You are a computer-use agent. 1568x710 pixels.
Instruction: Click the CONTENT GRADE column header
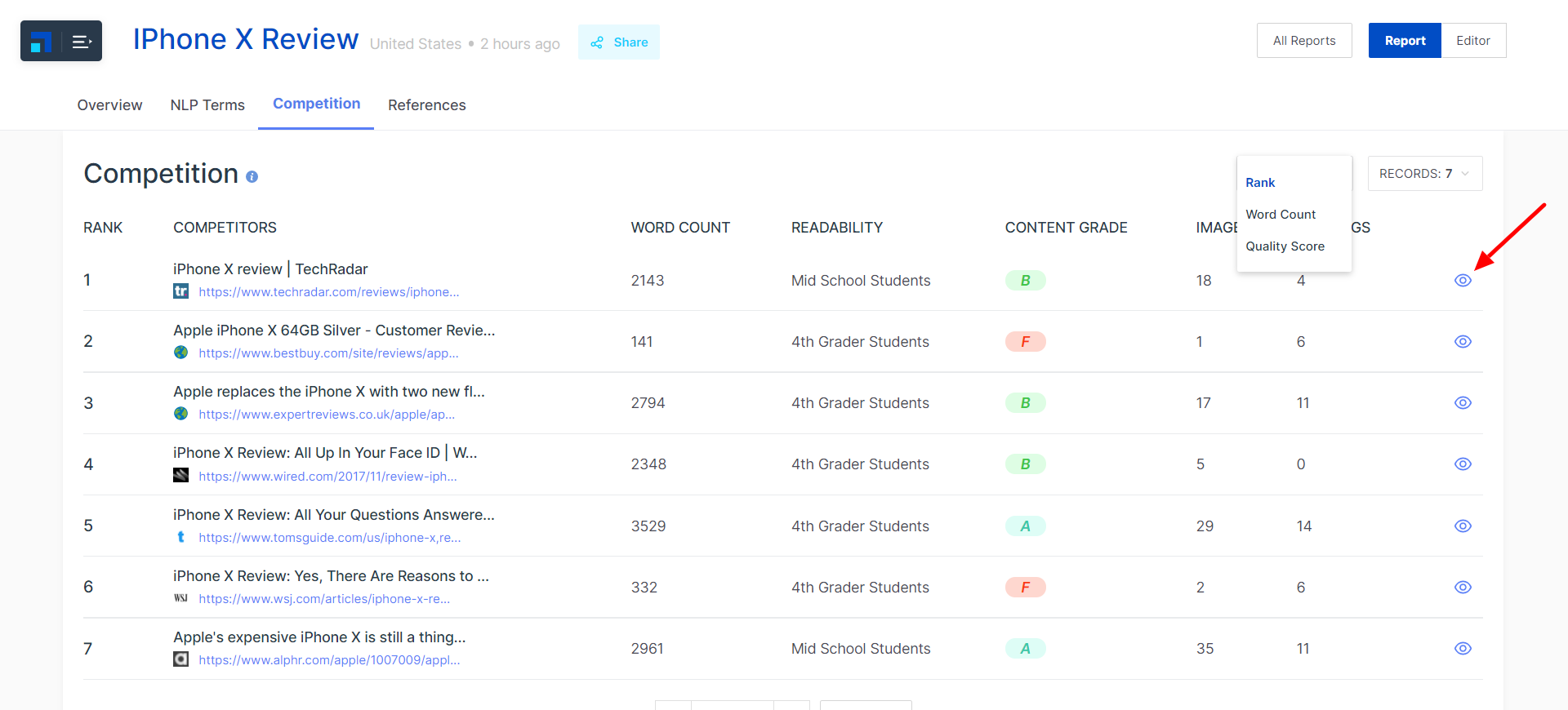click(1066, 228)
